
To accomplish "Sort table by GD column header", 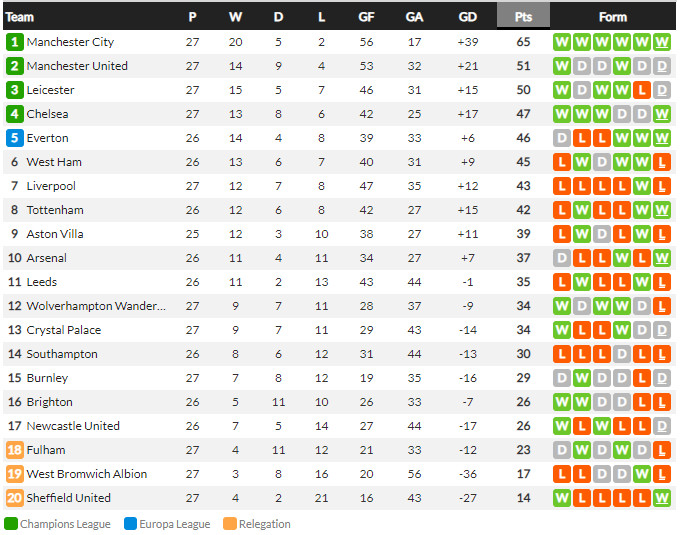I will click(468, 16).
